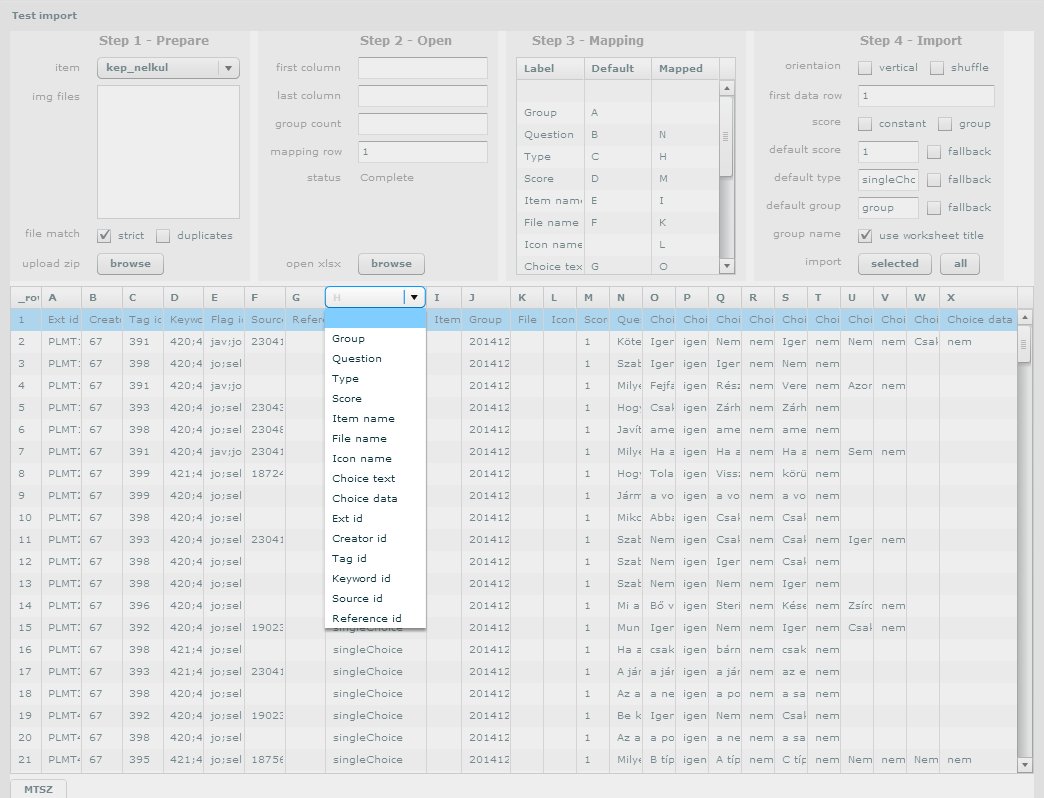Screen dimensions: 1044x798
Task: Select 'Question' from the open dropdown list
Action: tap(357, 358)
